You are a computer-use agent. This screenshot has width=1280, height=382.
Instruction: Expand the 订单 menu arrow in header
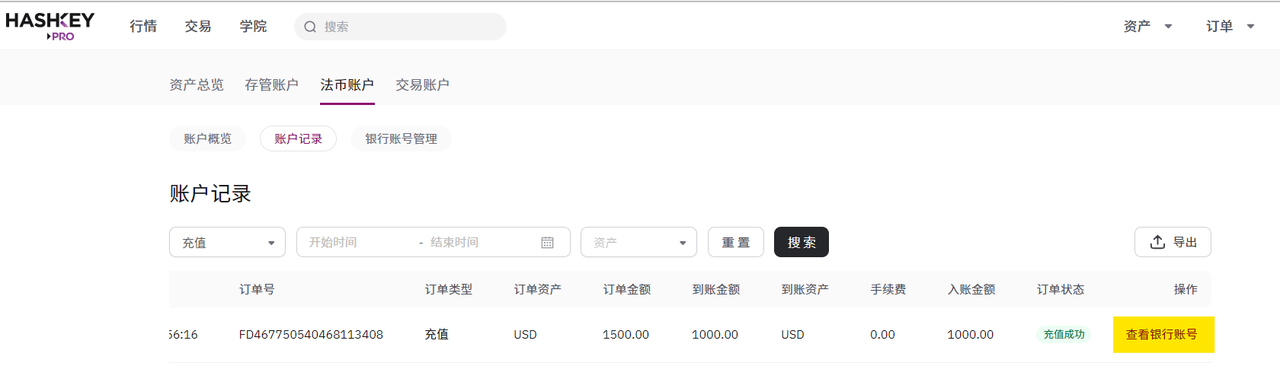pos(1250,27)
